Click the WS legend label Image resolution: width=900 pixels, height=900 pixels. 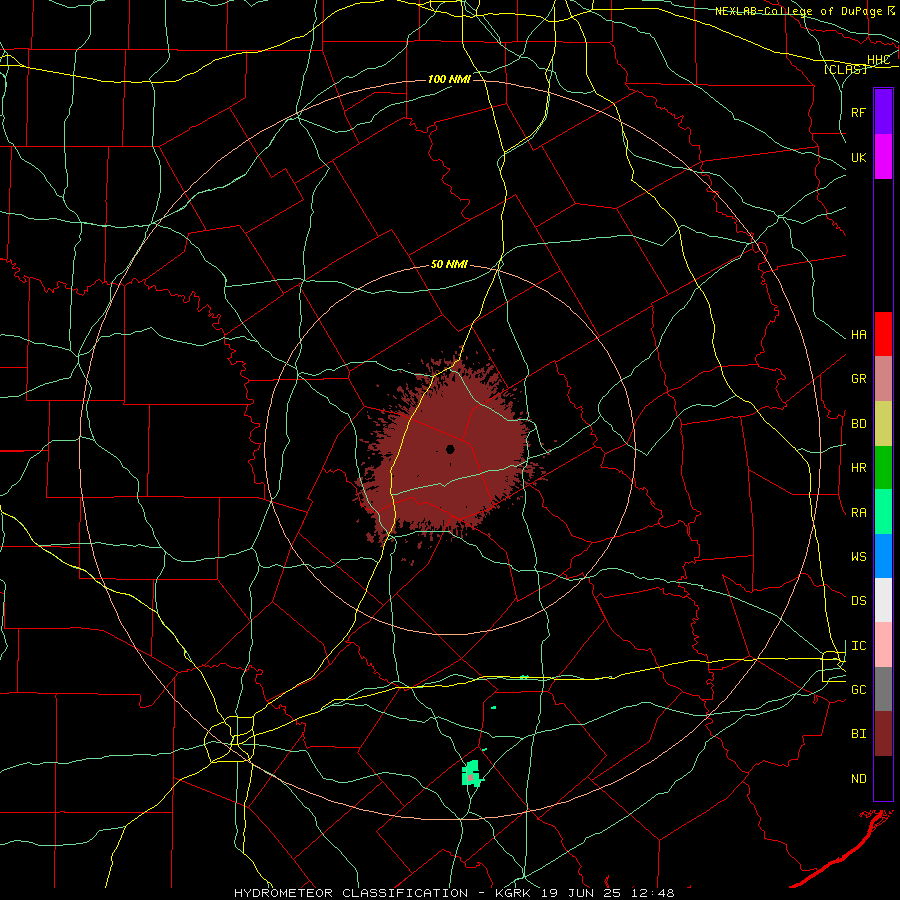point(858,557)
